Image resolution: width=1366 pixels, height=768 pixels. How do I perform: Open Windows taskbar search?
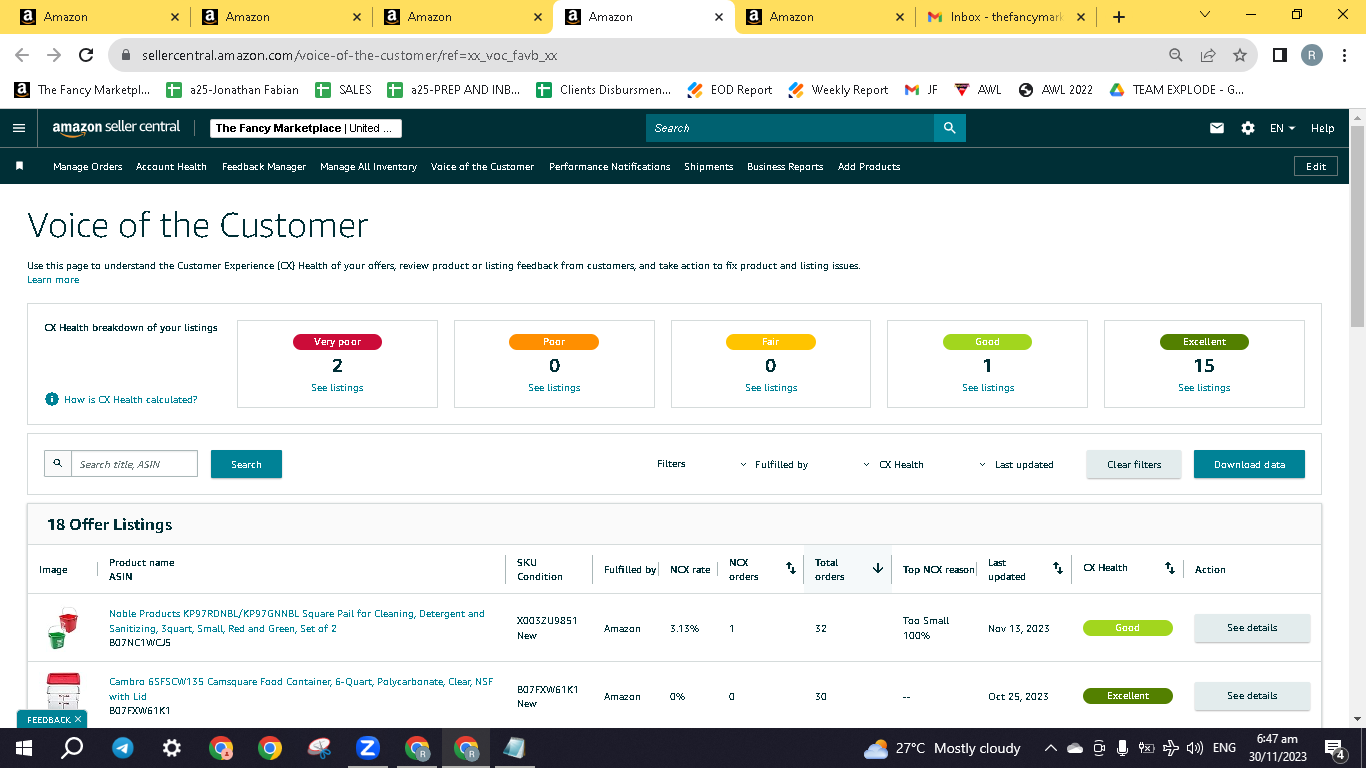[73, 748]
